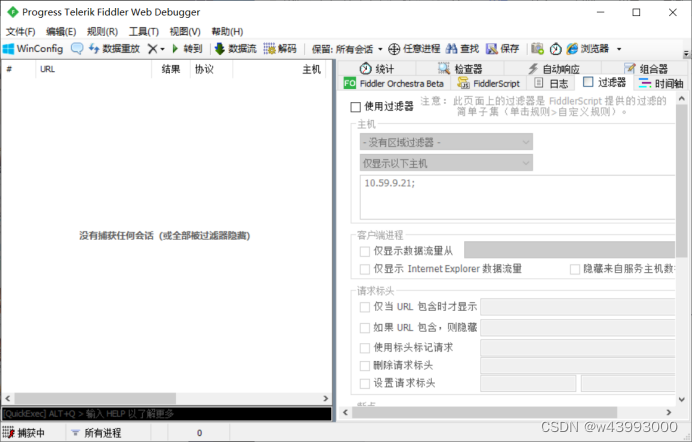Open the 浏览器 dropdown arrow
Screen dimensions: 693x442
[619, 49]
